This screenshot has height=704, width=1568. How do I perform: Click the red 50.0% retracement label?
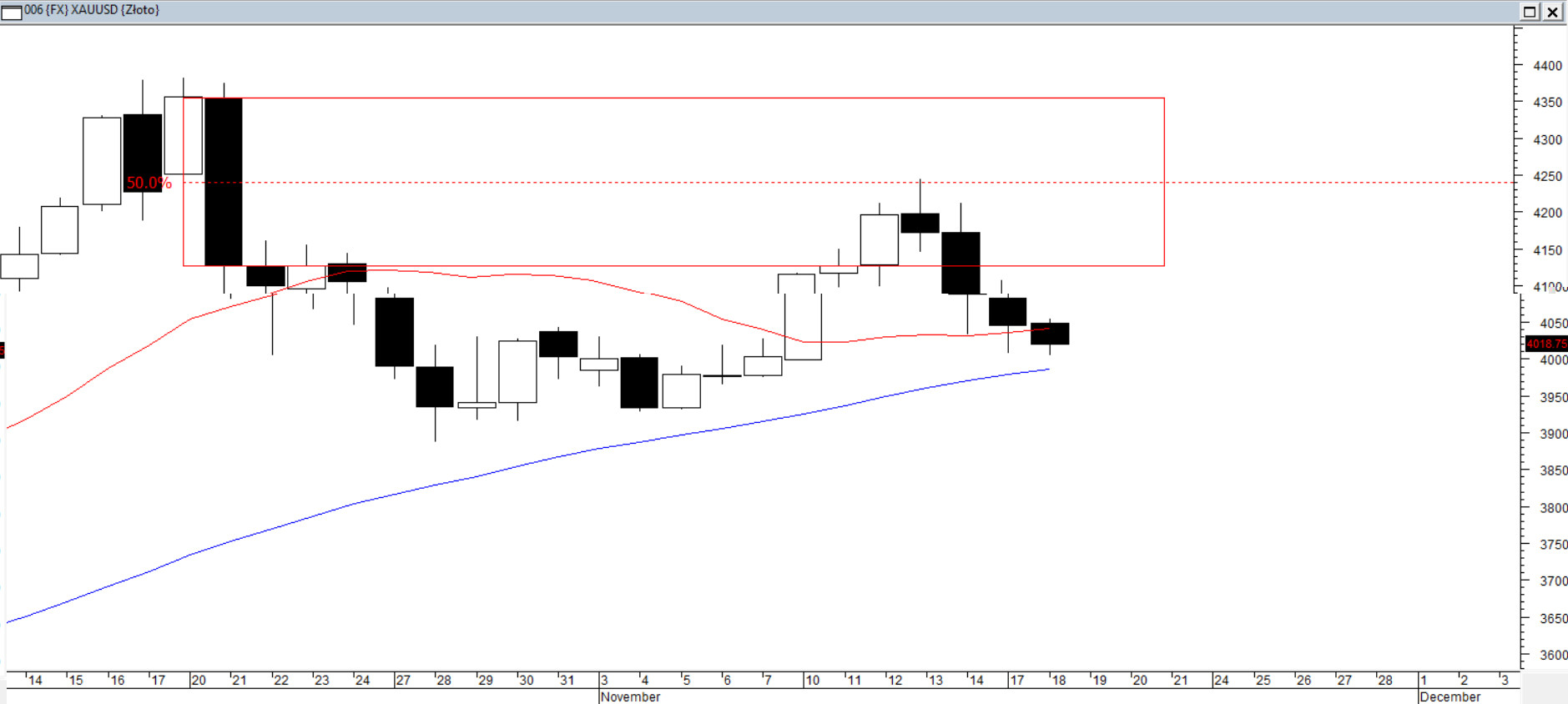(149, 183)
